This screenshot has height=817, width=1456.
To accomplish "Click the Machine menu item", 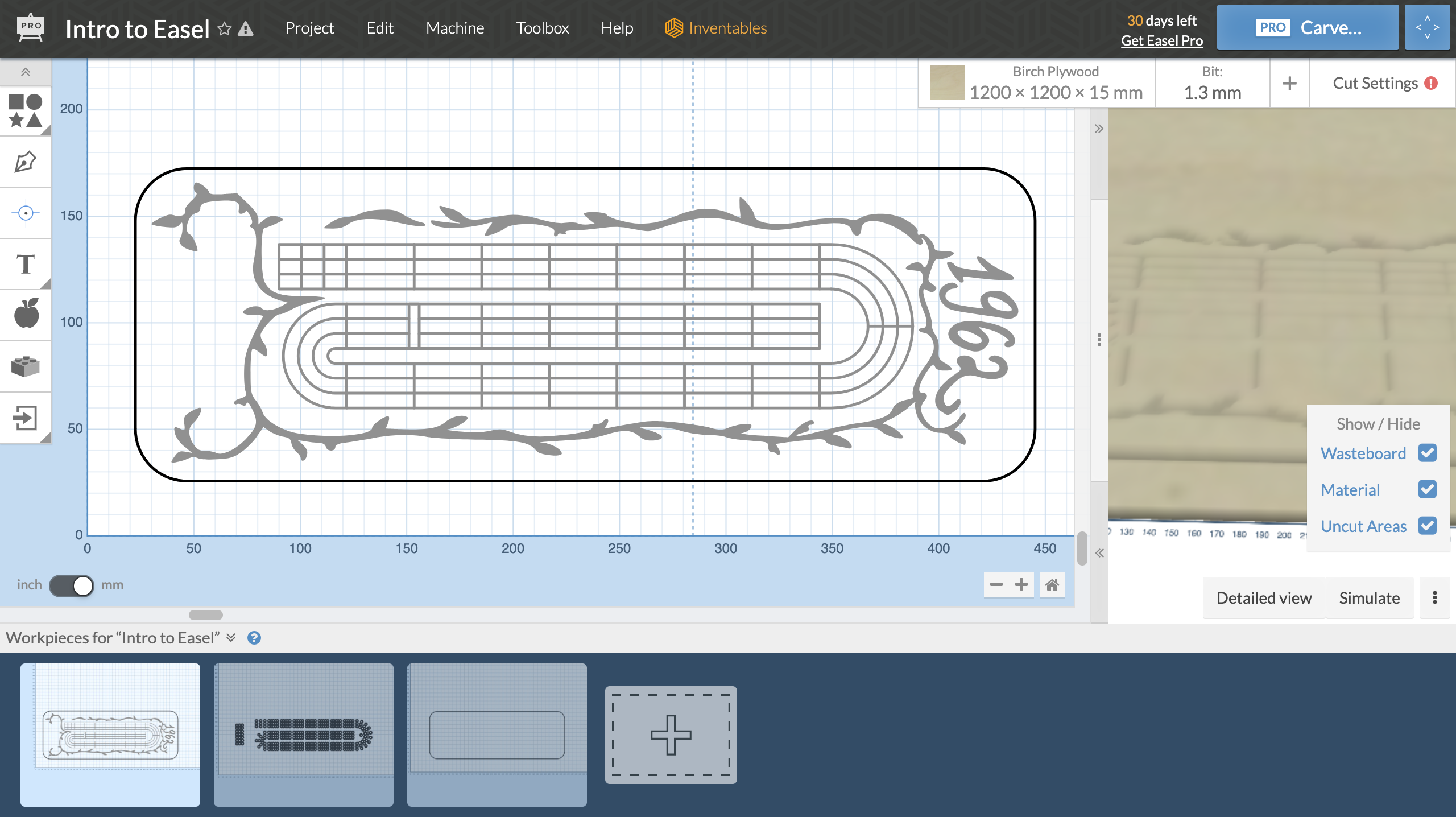I will [455, 27].
